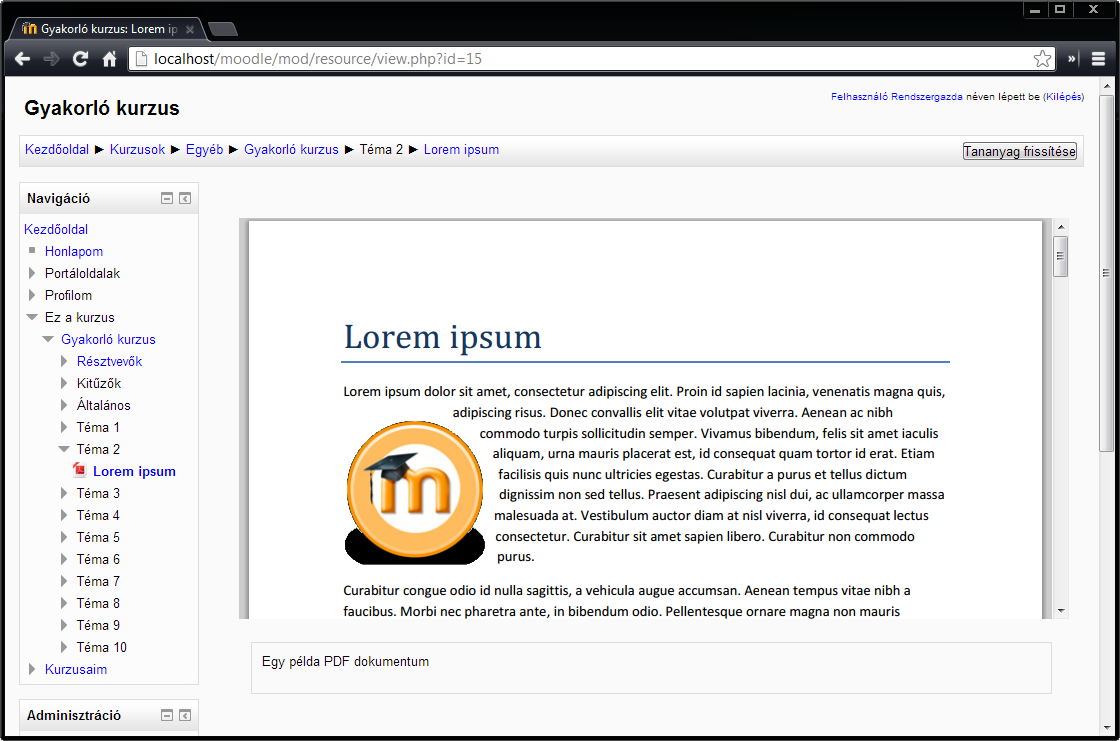Expand Téma 6 in navigation

[64, 560]
